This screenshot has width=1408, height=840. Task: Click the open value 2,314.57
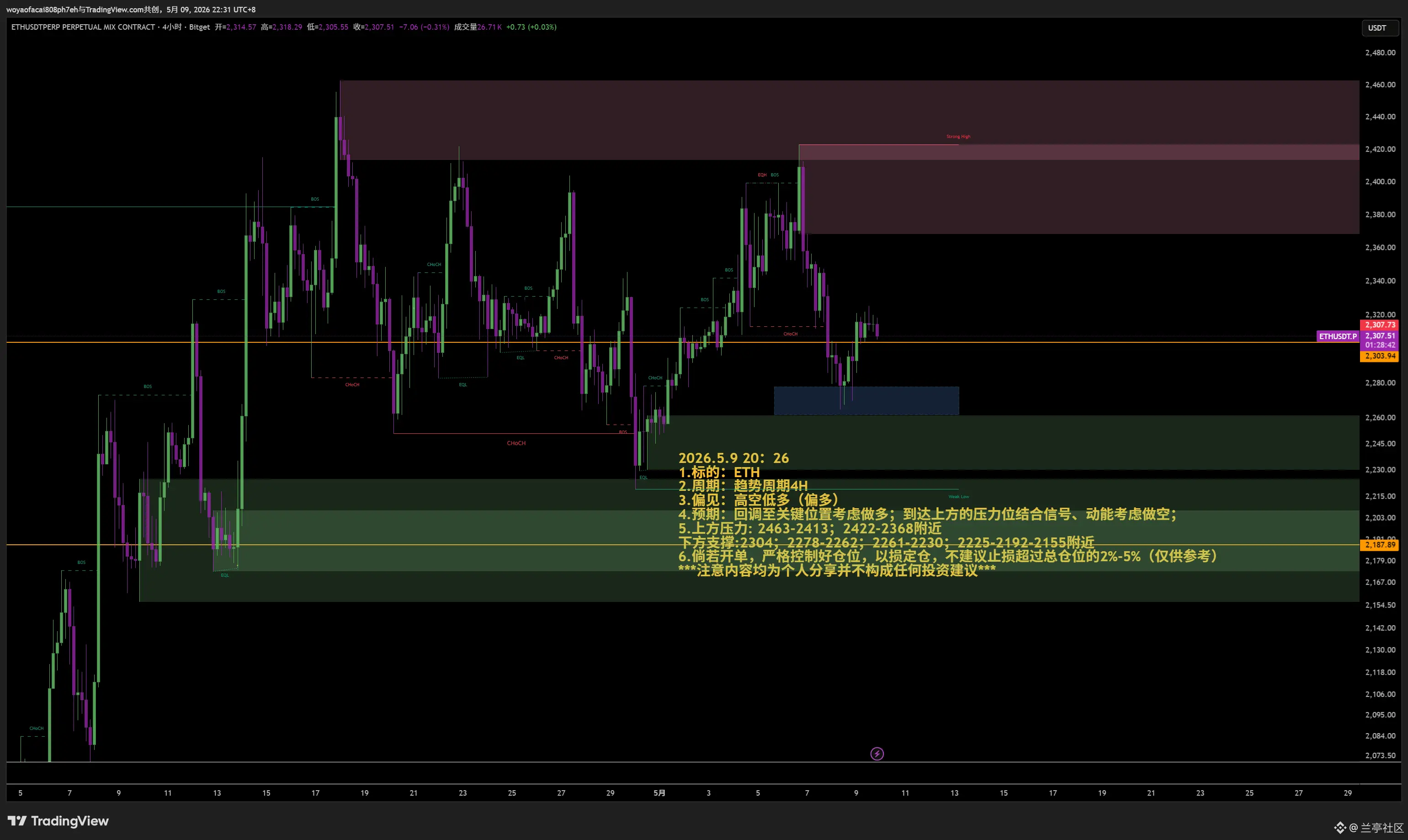[241, 27]
